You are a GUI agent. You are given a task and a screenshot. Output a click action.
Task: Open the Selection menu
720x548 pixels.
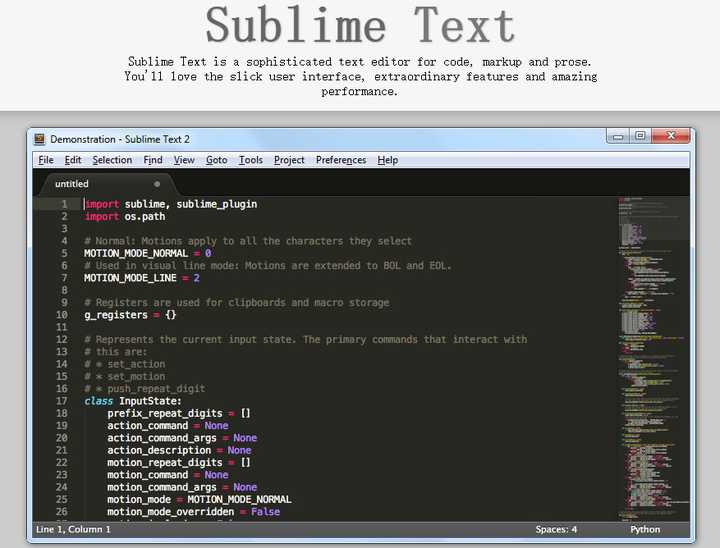click(112, 160)
